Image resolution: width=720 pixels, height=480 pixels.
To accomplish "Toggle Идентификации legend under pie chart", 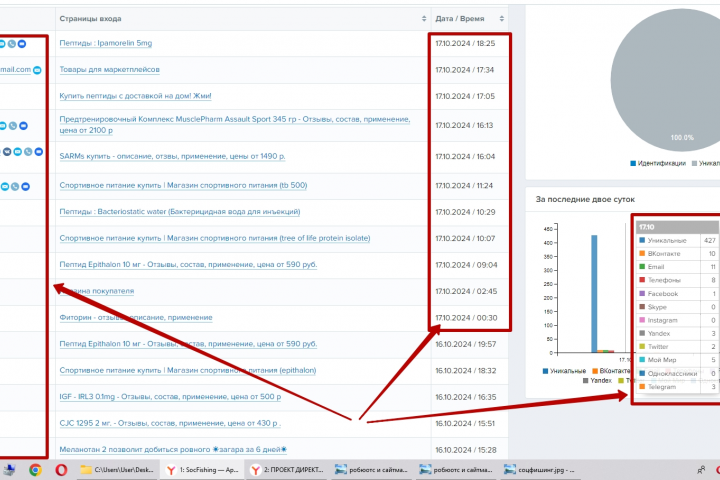I will click(658, 164).
